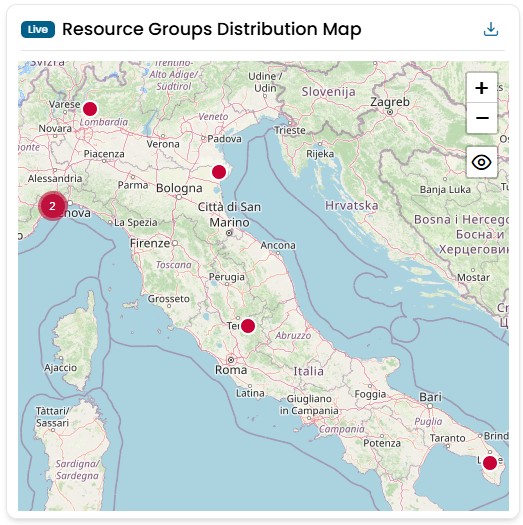This screenshot has height=525, width=523.
Task: Click the Resource Groups Distribution Map title
Action: [x=212, y=29]
